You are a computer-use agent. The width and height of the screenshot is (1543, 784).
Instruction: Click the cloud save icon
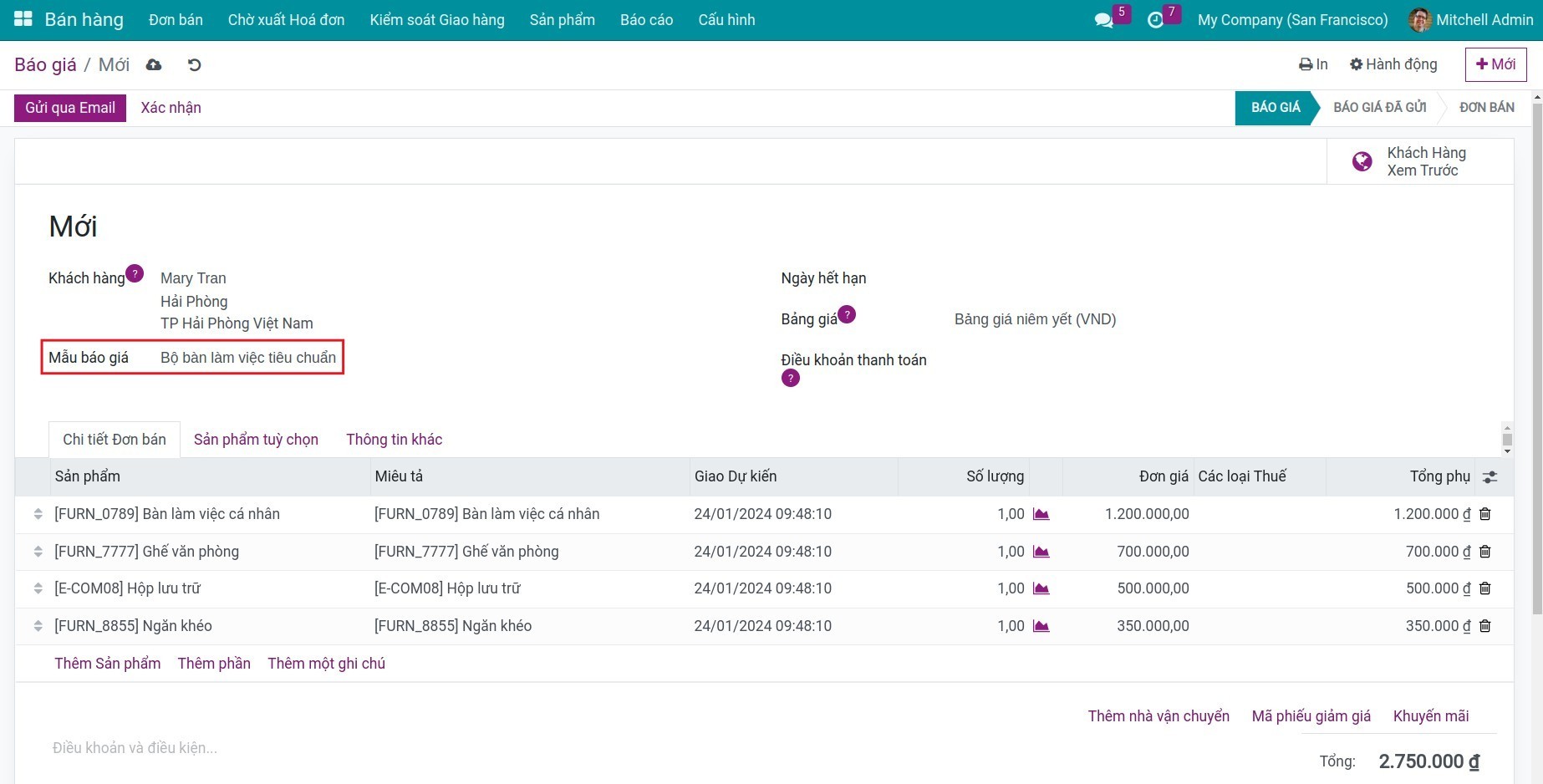click(154, 65)
